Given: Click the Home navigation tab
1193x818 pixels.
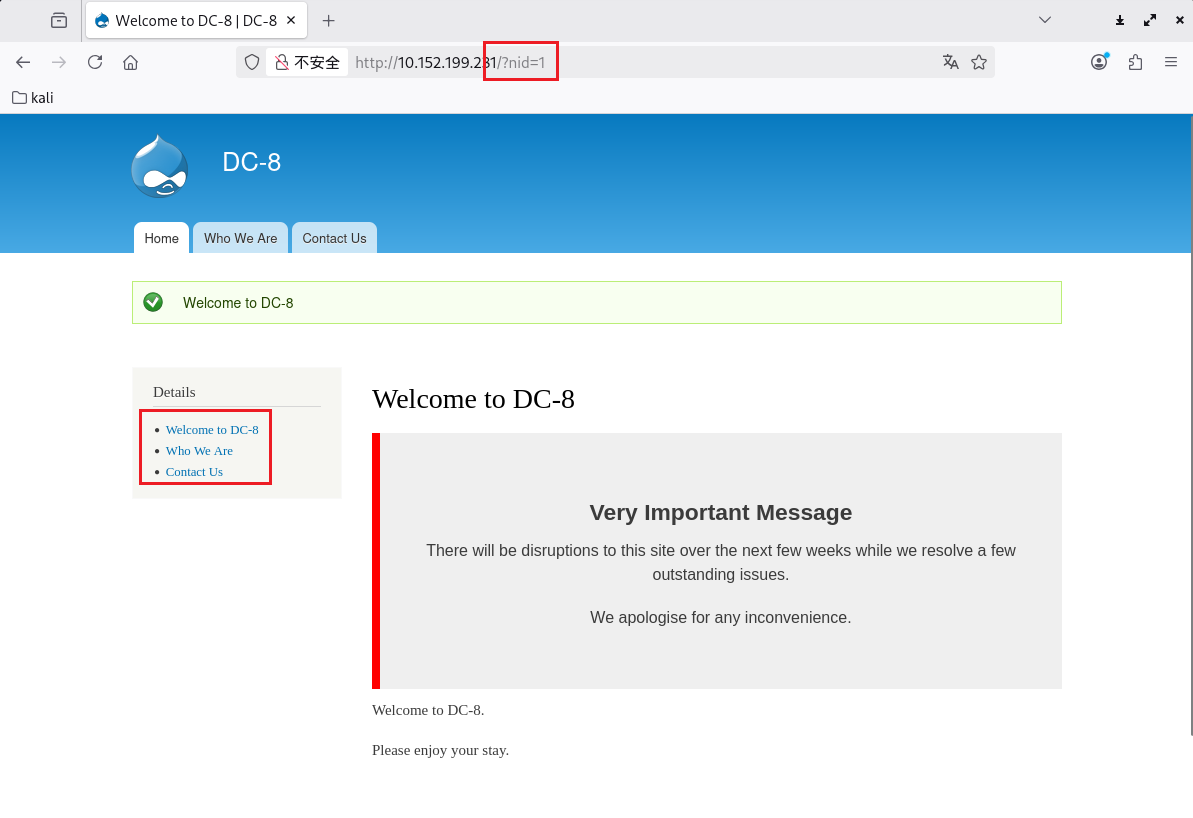Looking at the screenshot, I should [161, 238].
